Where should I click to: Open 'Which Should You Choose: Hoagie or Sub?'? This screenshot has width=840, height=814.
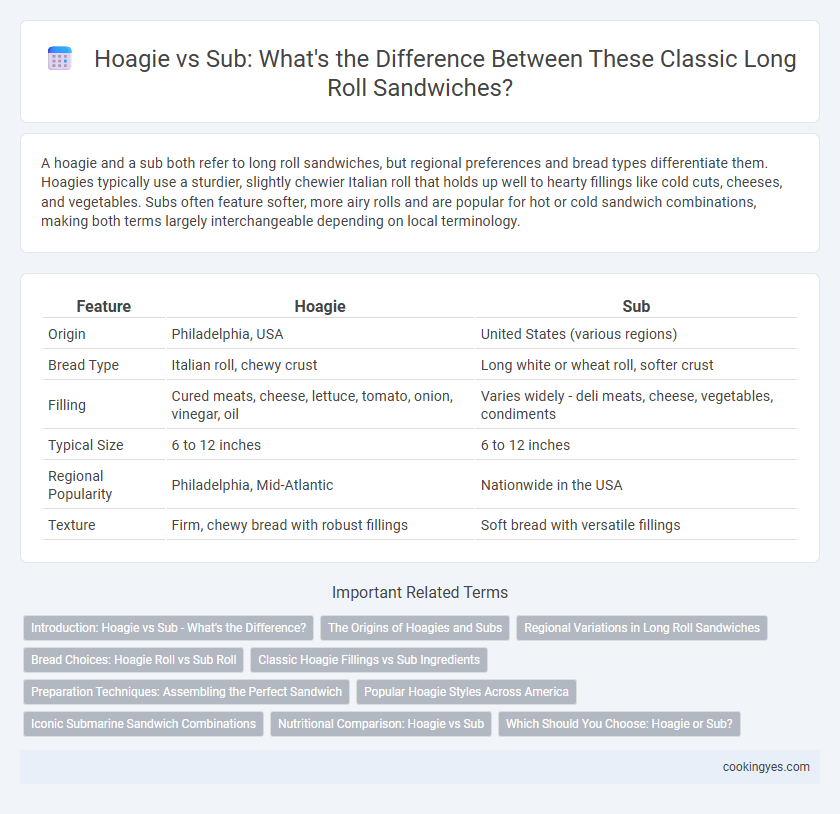(619, 723)
